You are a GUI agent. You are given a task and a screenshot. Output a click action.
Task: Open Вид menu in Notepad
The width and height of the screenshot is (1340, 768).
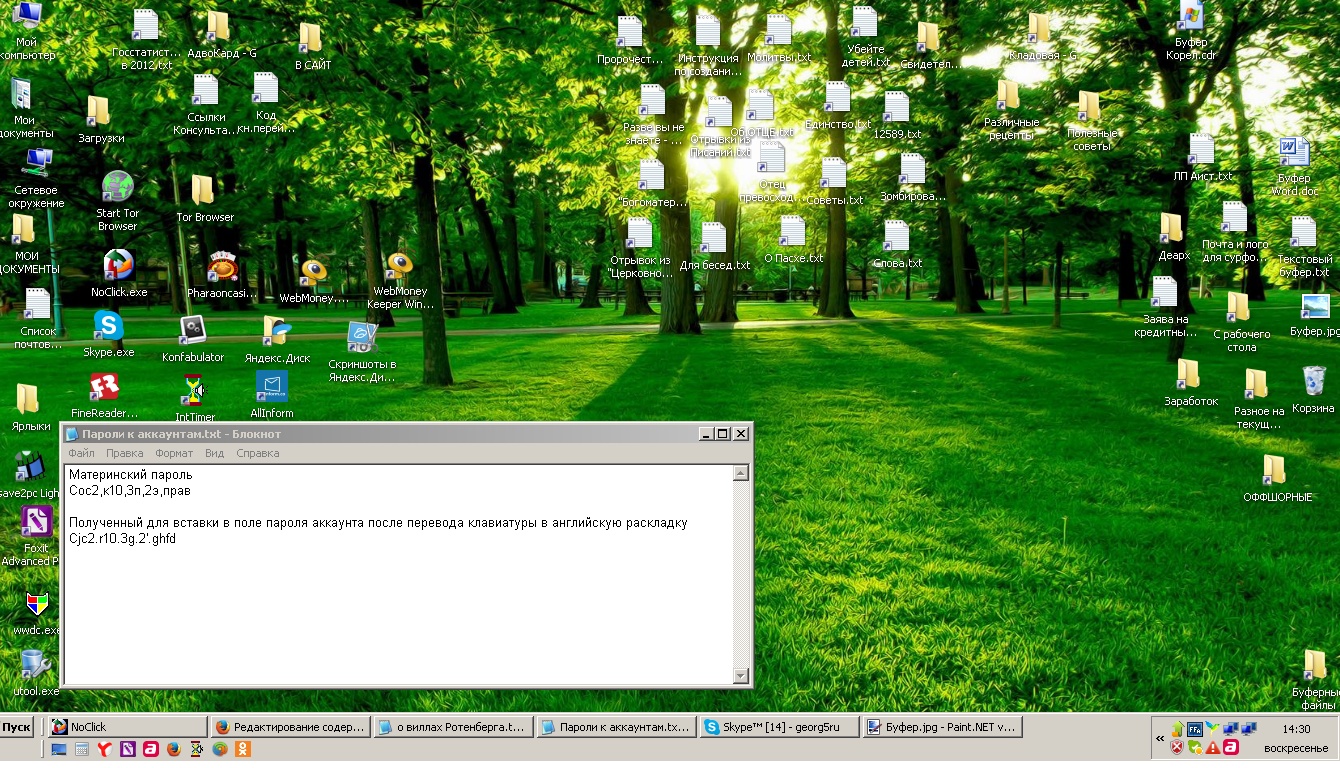214,453
